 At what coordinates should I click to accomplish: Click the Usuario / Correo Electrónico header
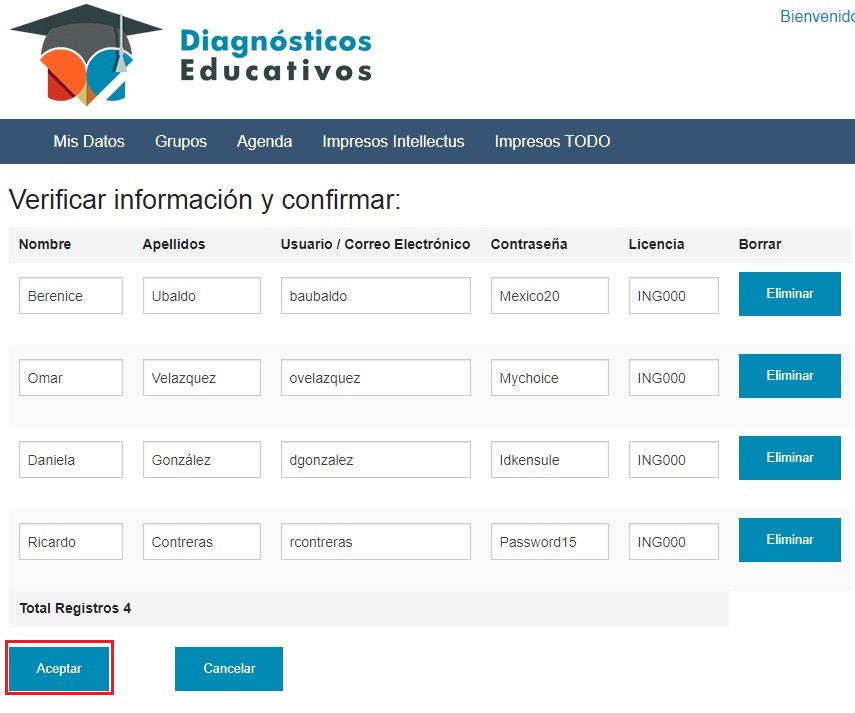click(375, 244)
